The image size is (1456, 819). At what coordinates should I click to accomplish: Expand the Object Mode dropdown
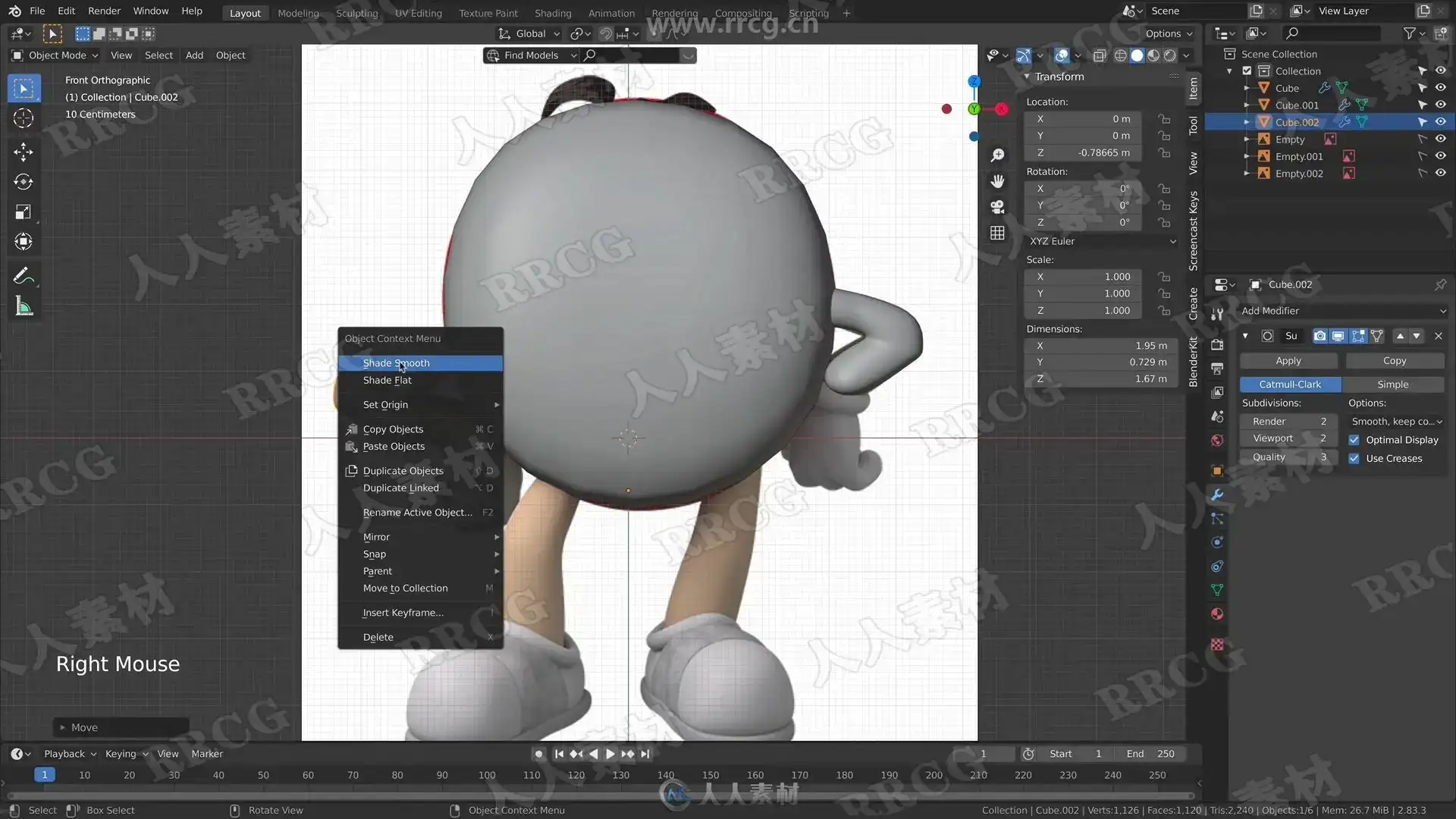coord(55,55)
